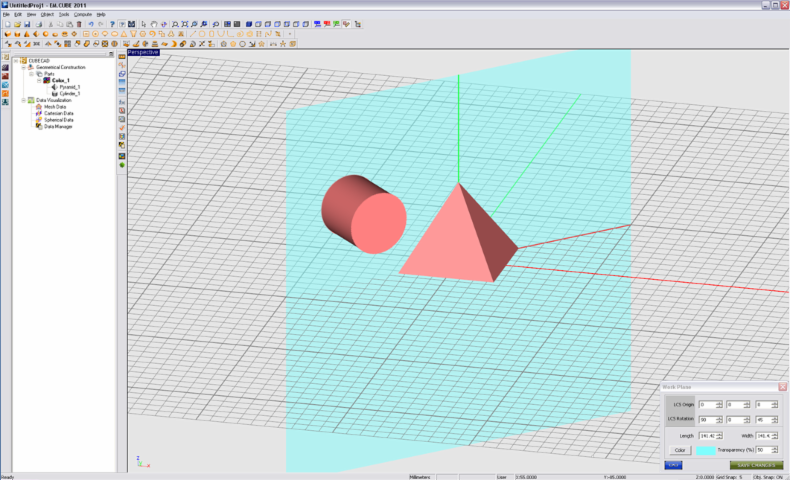Click the Save project toolbar icon
Screen dimensions: 790x480
pos(28,24)
